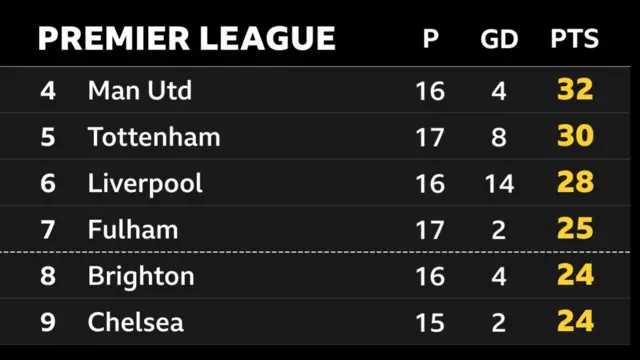
Task: Open the Man Utd team row
Action: 315,90
